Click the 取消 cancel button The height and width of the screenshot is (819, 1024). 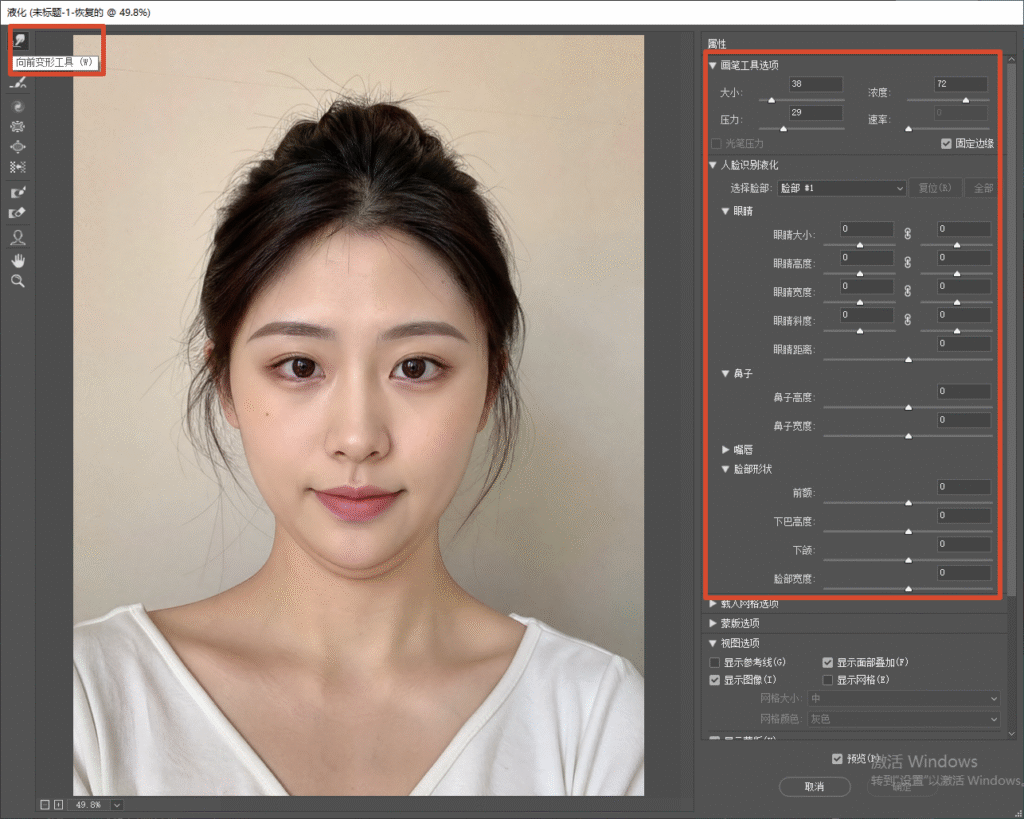[814, 786]
